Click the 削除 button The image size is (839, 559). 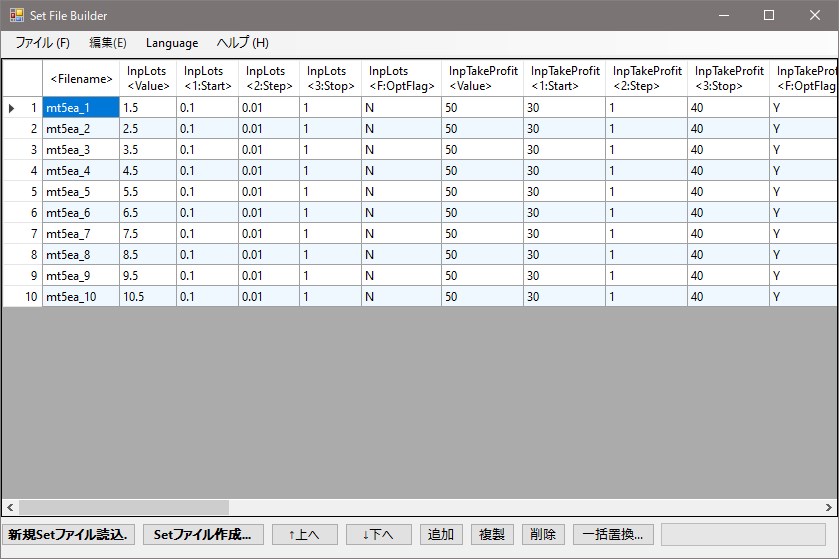pos(543,534)
